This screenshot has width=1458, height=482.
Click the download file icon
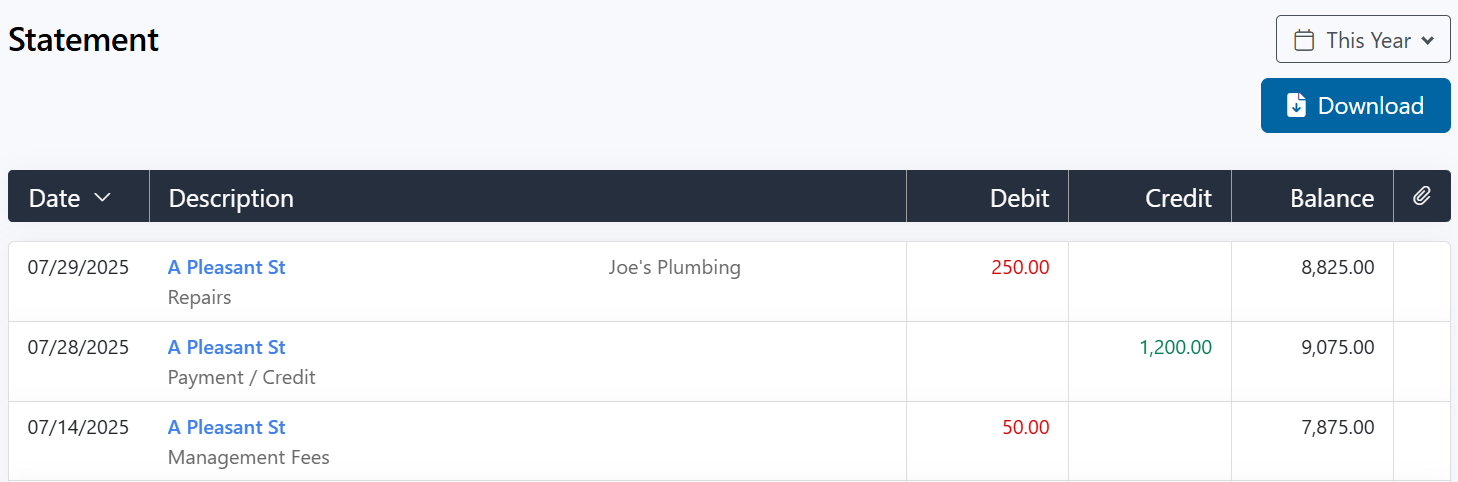click(1296, 106)
